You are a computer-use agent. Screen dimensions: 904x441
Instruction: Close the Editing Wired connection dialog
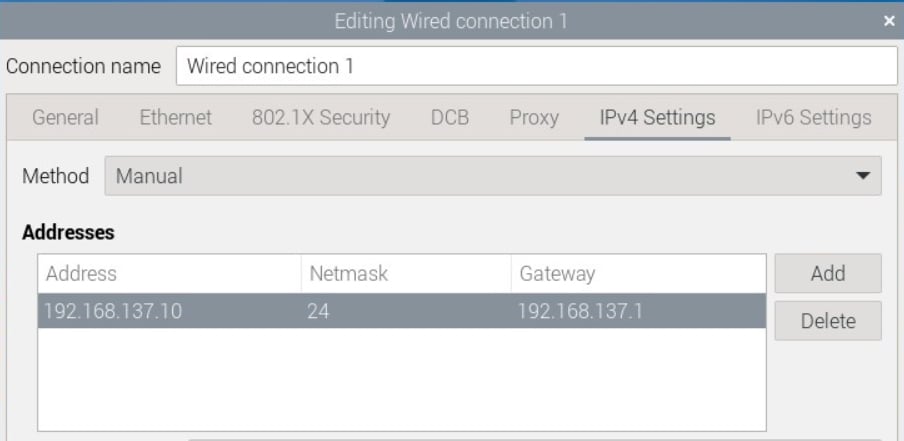pyautogui.click(x=888, y=21)
